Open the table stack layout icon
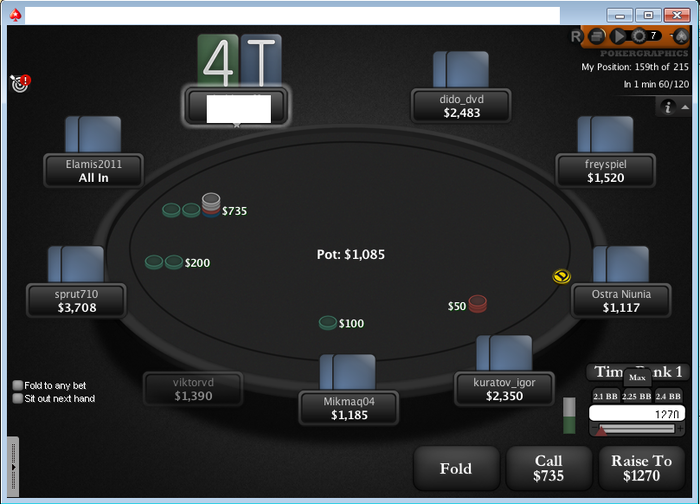 pyautogui.click(x=597, y=36)
